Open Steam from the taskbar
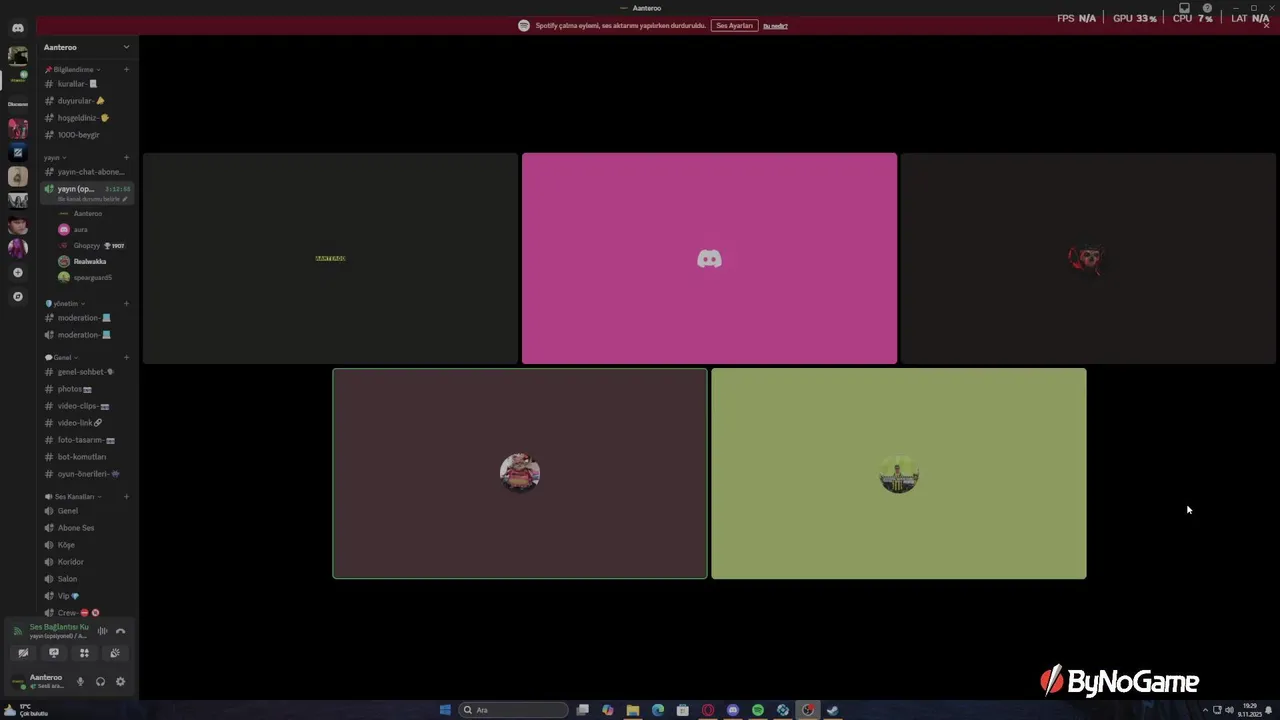The height and width of the screenshot is (720, 1280). coord(832,710)
